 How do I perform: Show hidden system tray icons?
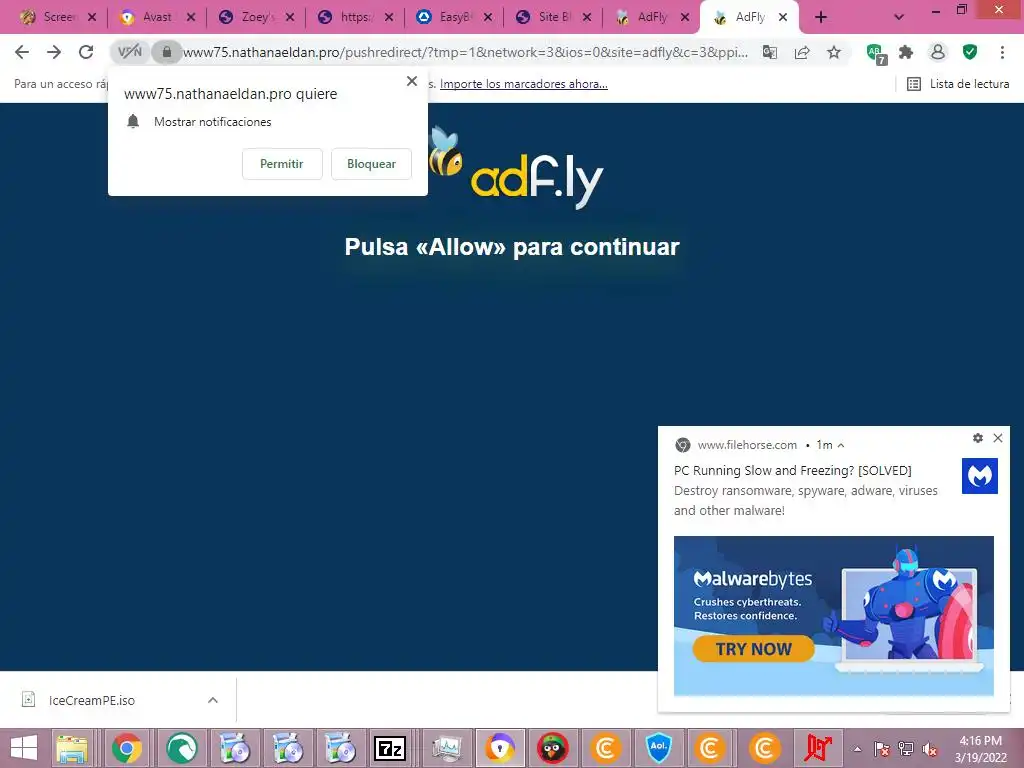(857, 749)
